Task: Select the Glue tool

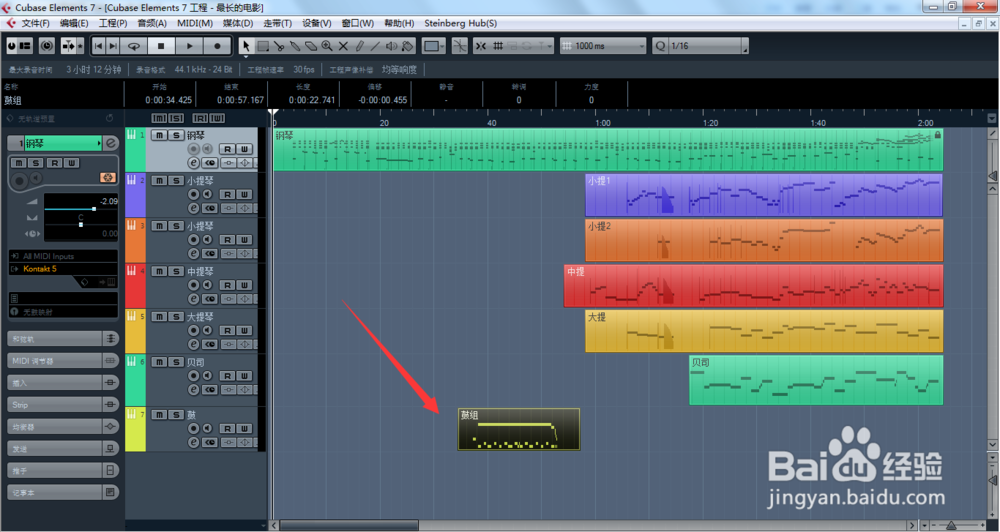Action: (295, 46)
